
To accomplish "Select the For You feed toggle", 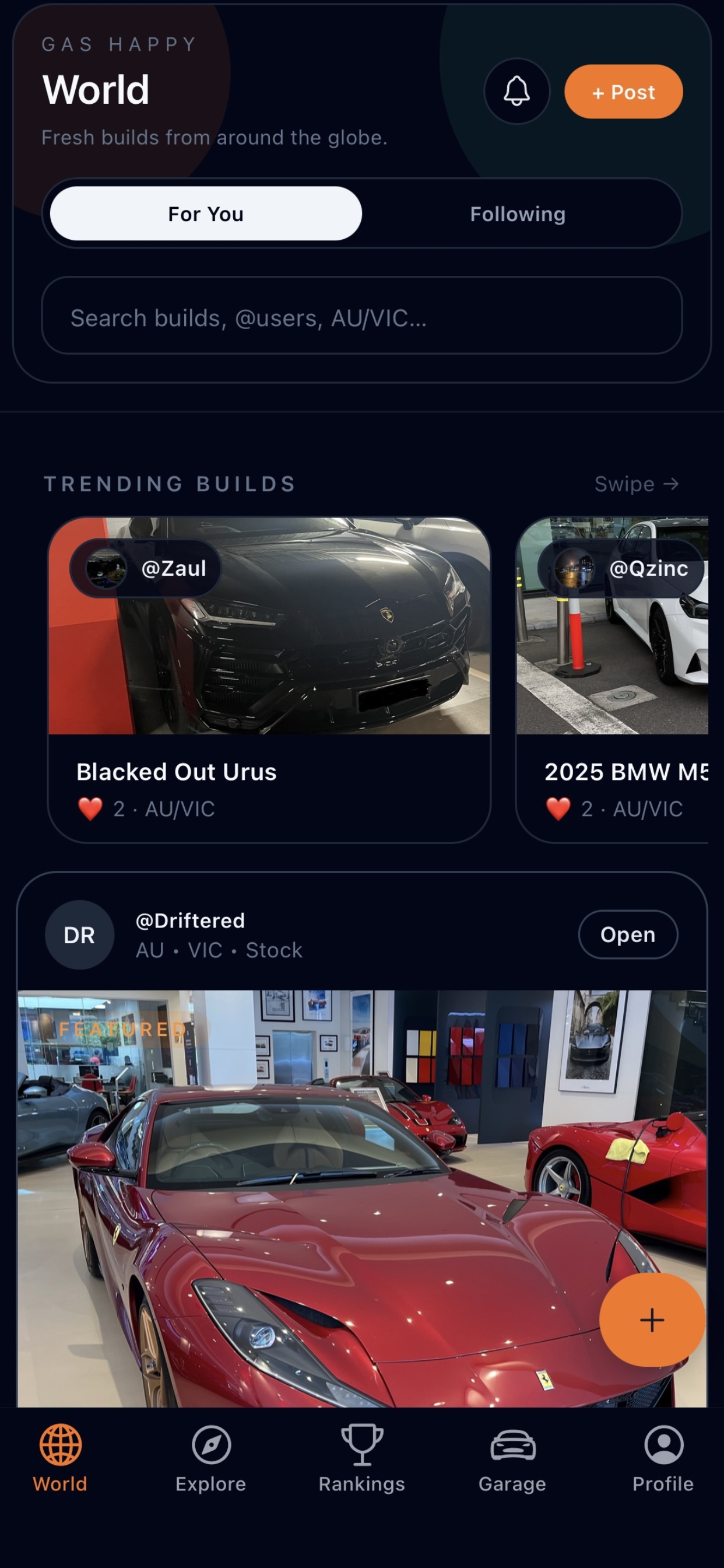I will click(206, 213).
